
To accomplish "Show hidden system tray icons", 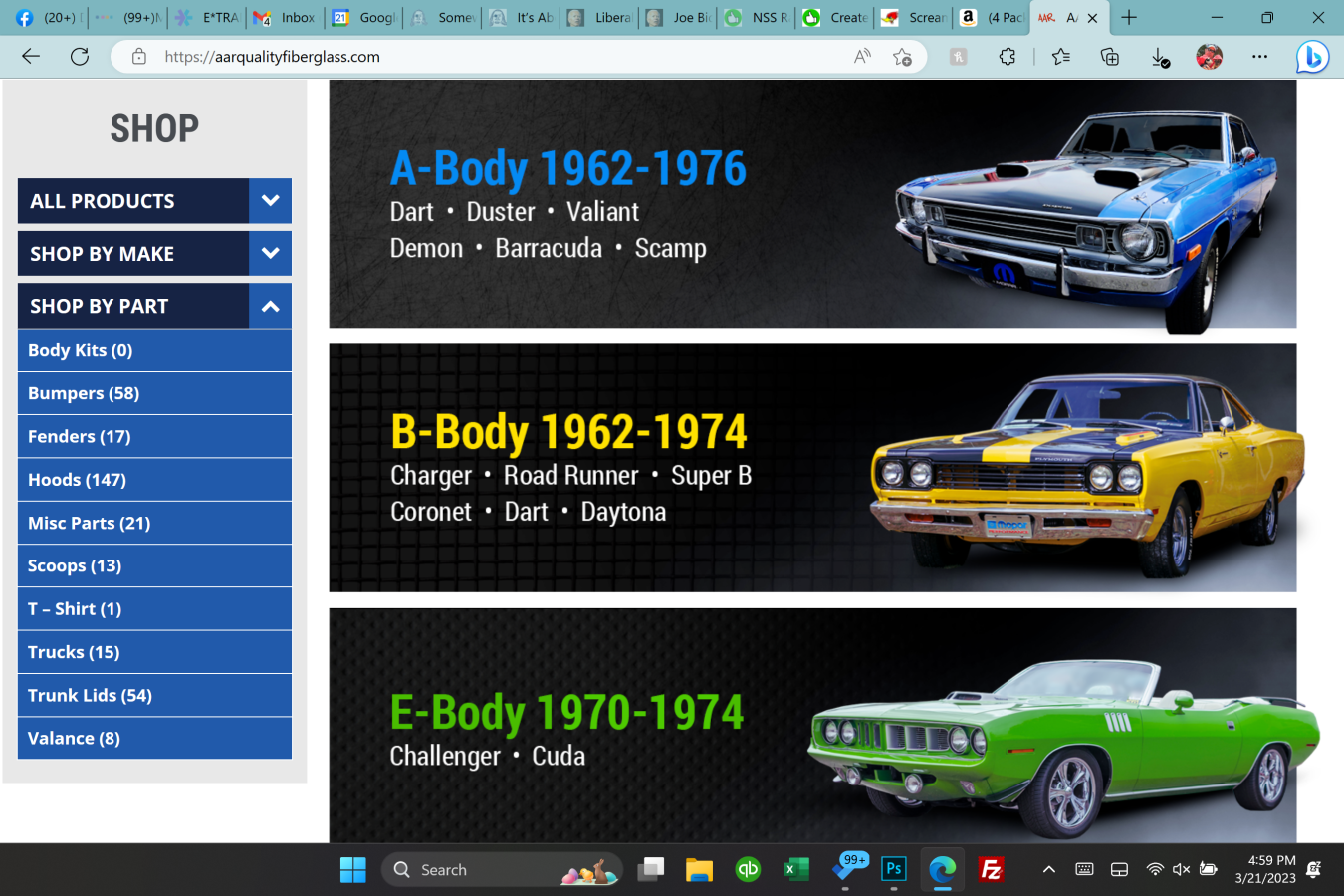I will pos(1048,870).
